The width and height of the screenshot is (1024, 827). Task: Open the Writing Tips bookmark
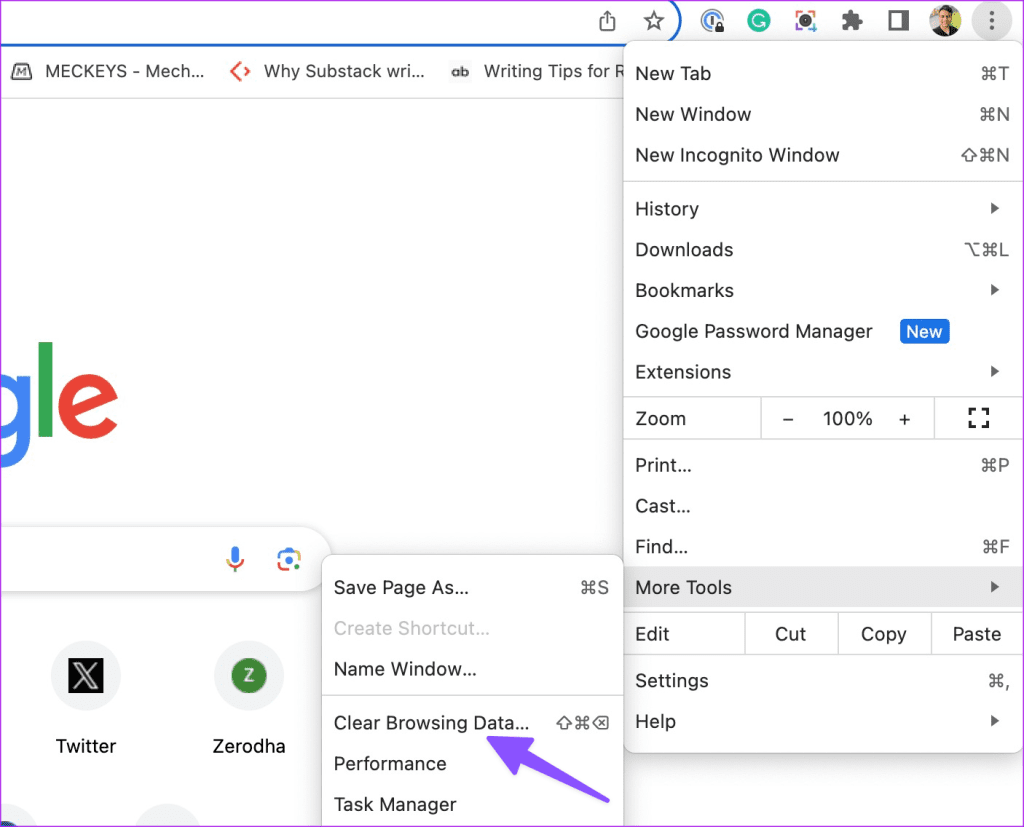[537, 71]
